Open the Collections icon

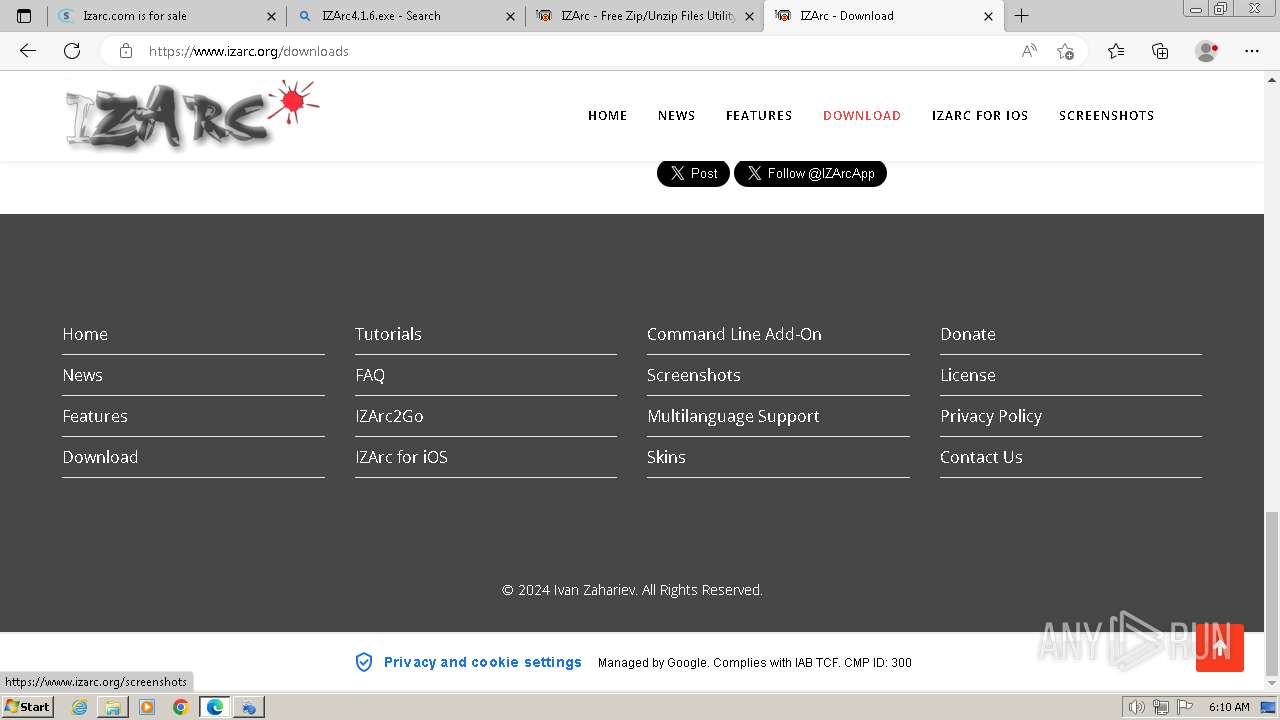1160,51
